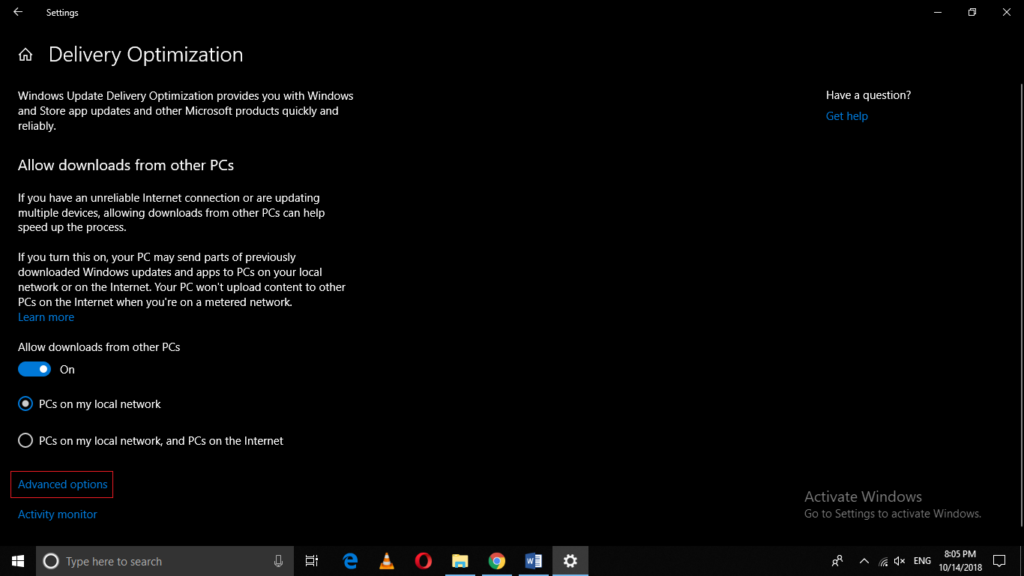Minimize the Settings window

[x=938, y=12]
